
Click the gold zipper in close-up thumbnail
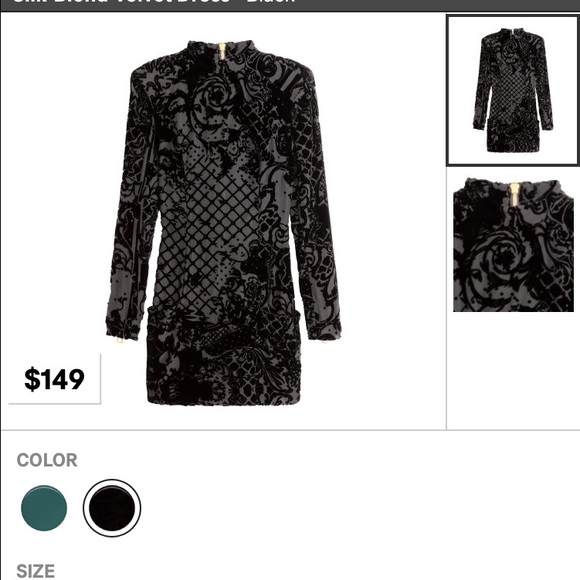click(x=515, y=195)
